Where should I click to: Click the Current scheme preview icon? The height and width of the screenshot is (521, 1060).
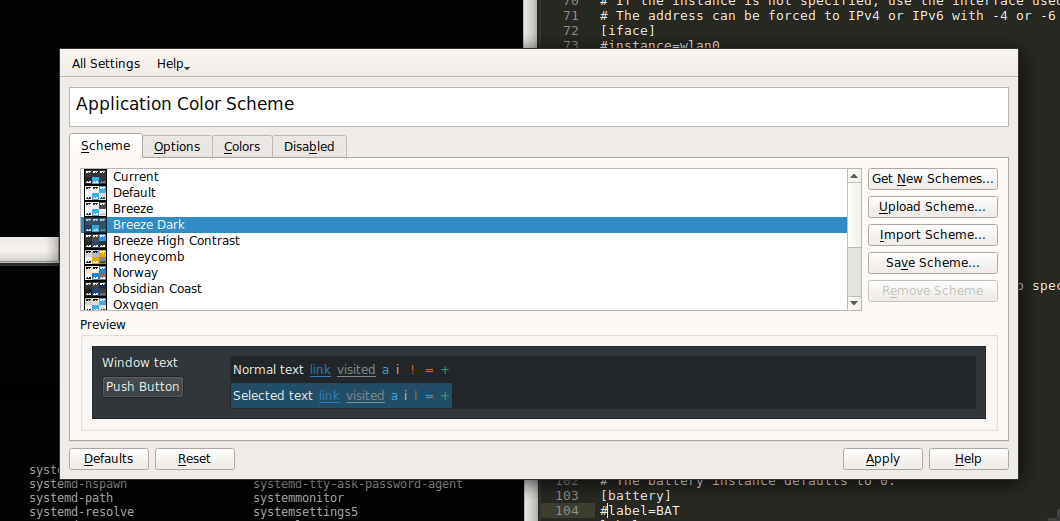point(96,177)
